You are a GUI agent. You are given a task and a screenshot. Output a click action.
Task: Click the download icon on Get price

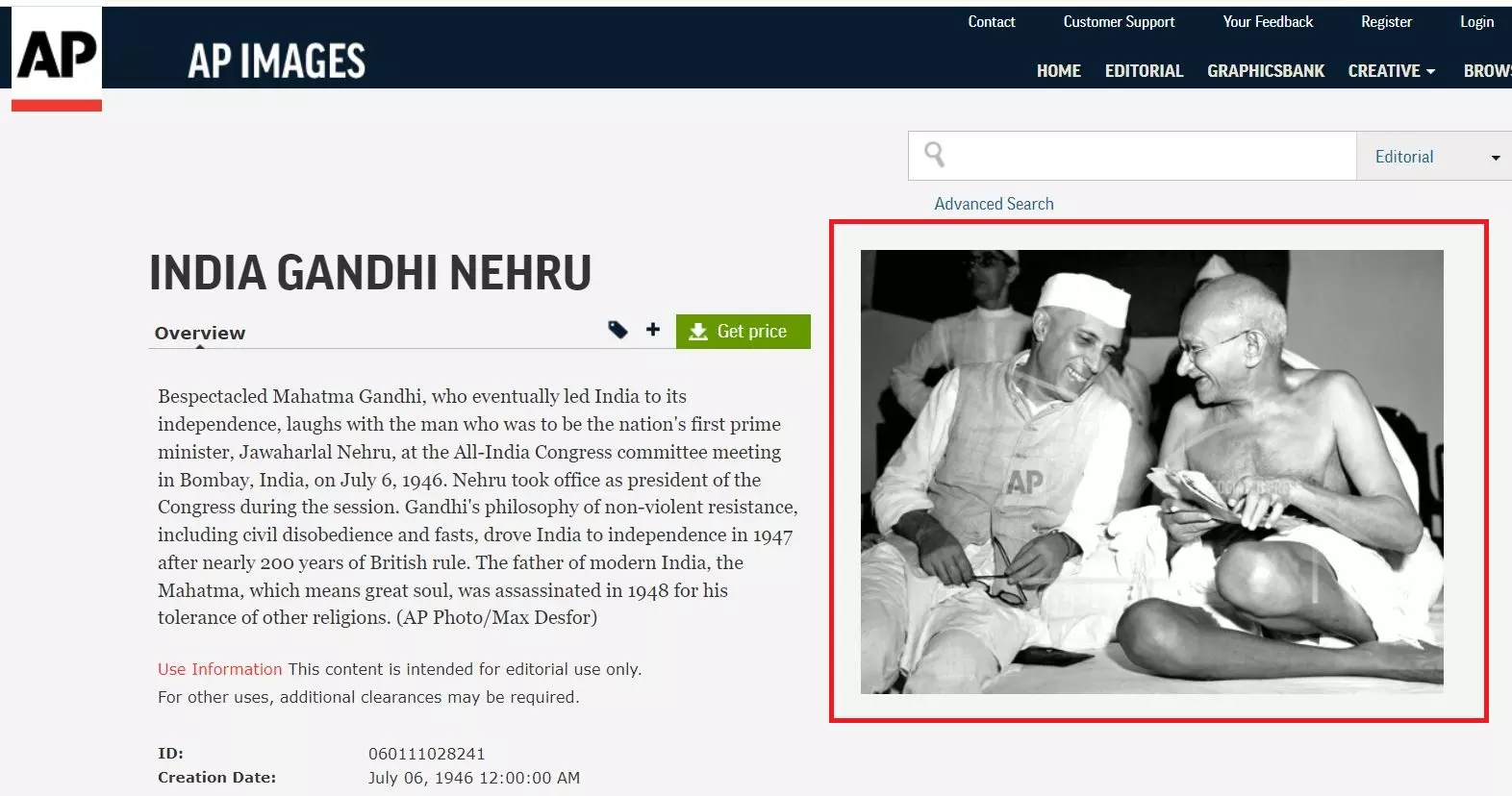pos(698,332)
